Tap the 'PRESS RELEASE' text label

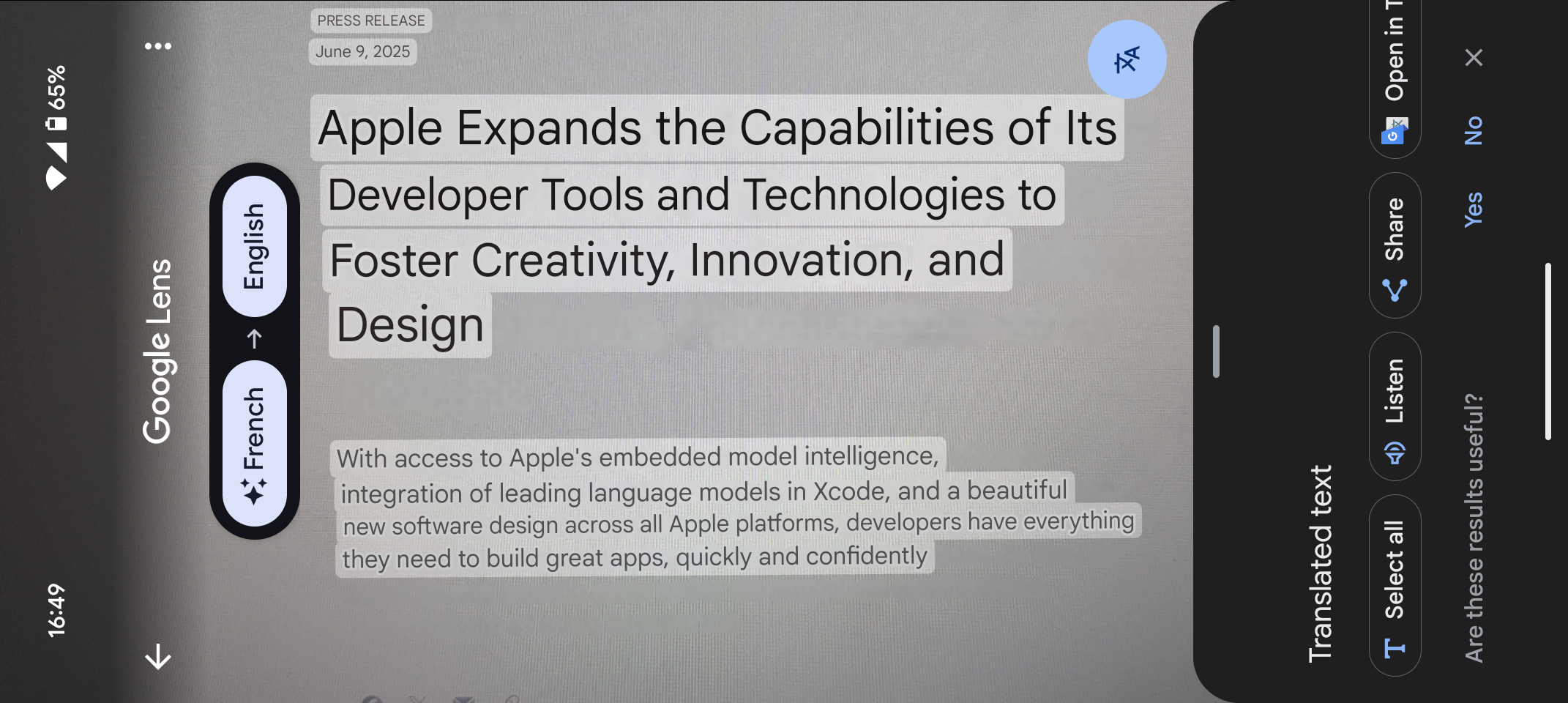(371, 21)
